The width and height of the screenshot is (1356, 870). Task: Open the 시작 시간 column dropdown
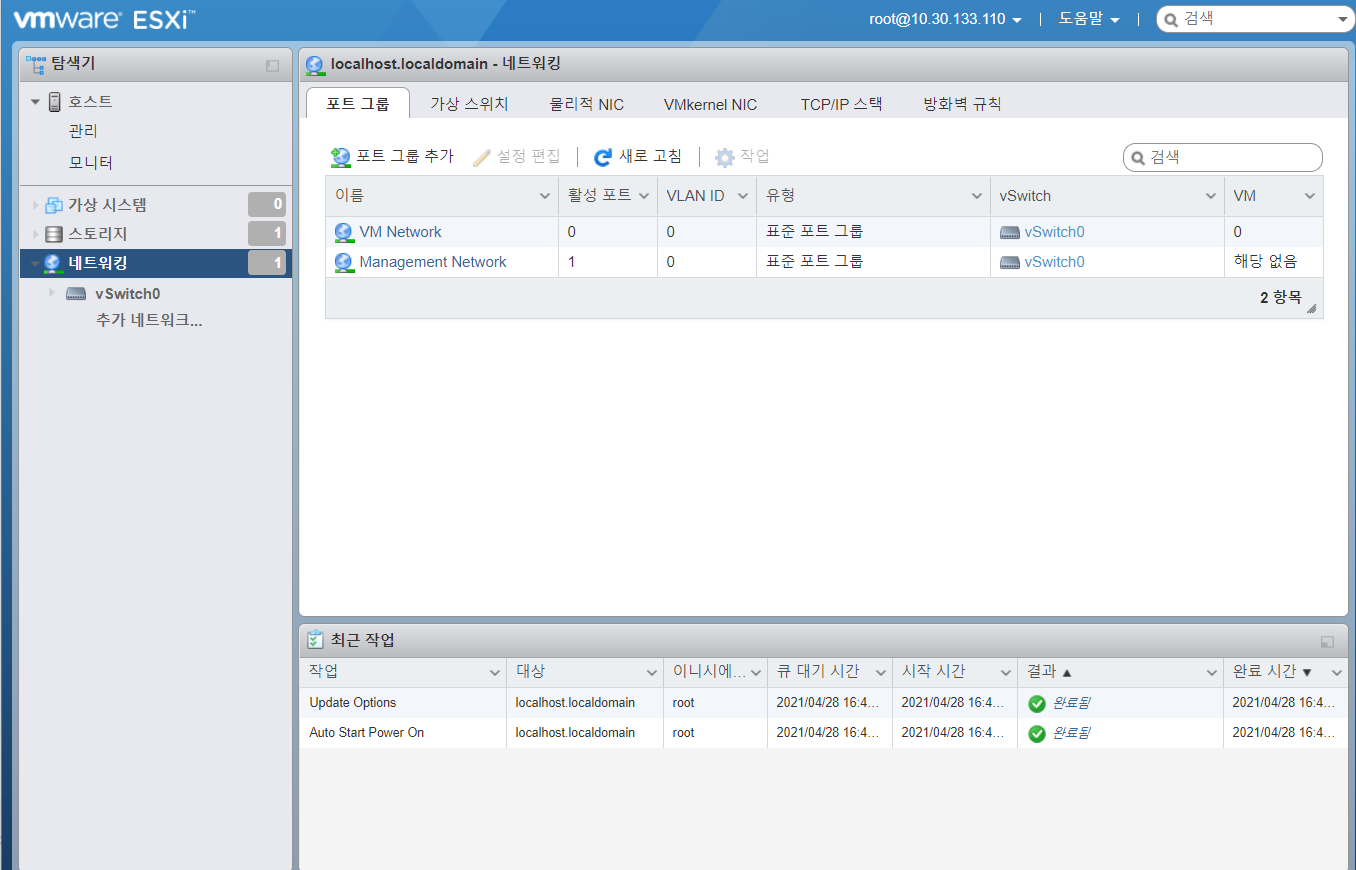click(1005, 673)
